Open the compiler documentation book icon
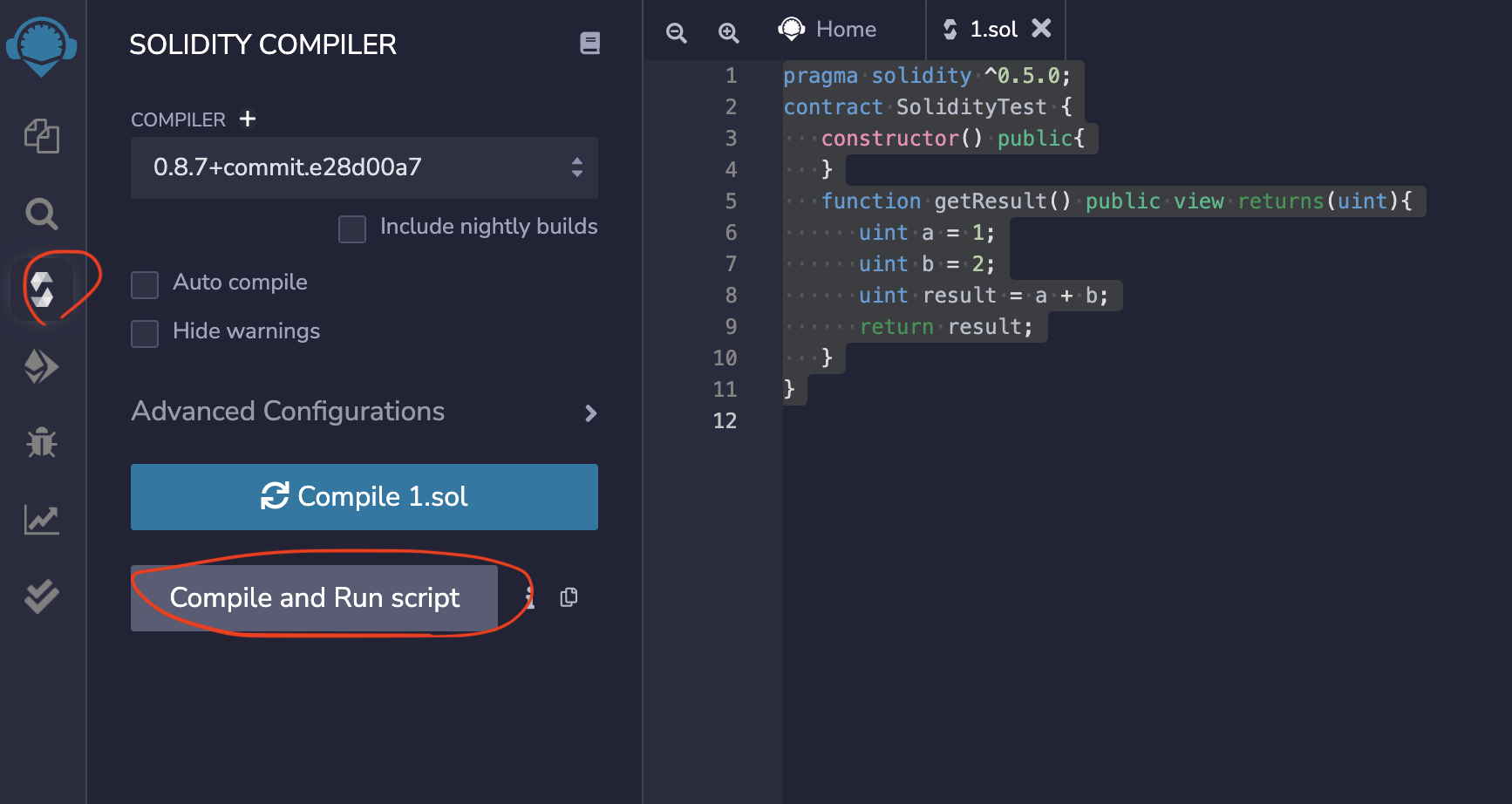Viewport: 1512px width, 804px height. 589,43
